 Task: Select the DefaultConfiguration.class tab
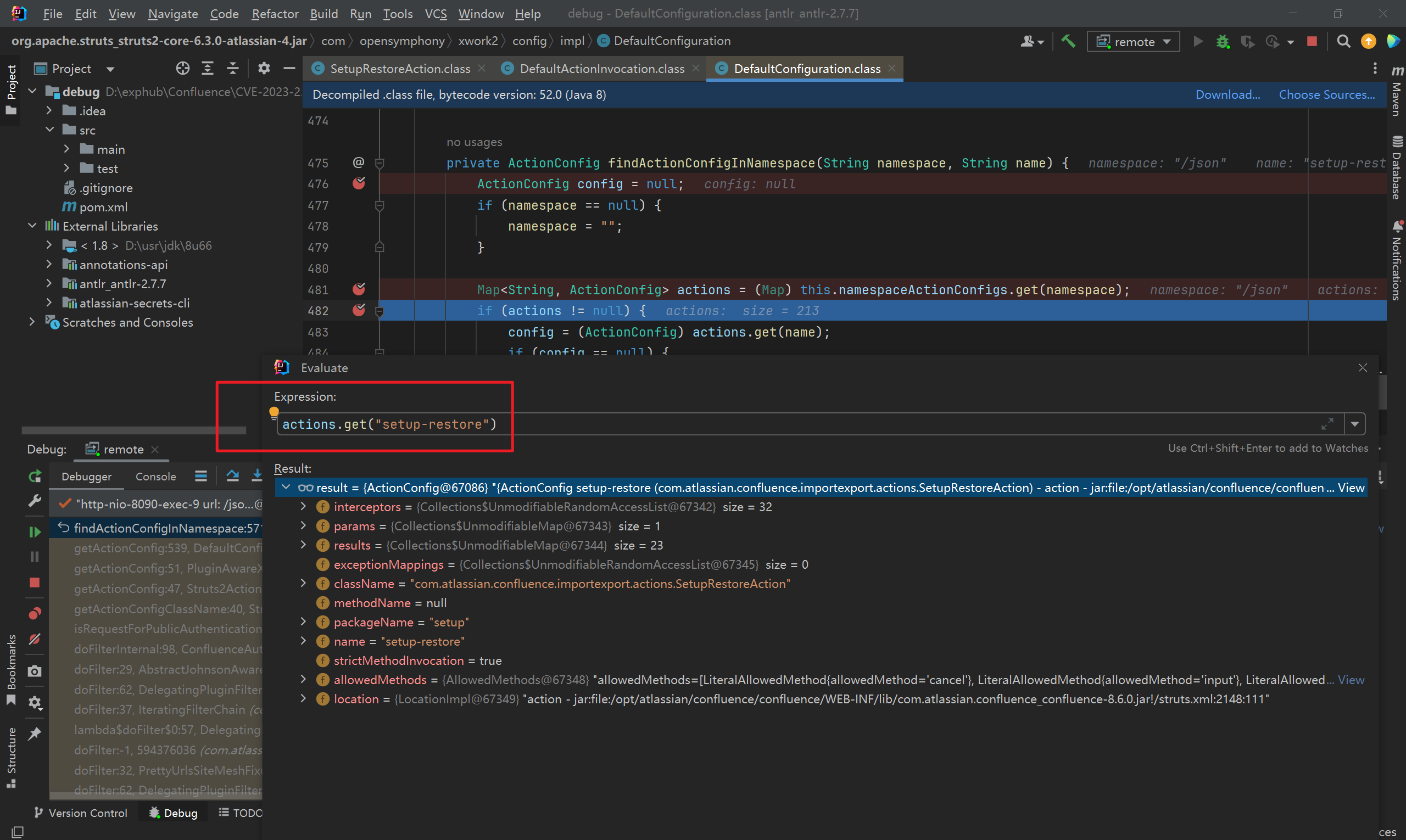[x=806, y=68]
